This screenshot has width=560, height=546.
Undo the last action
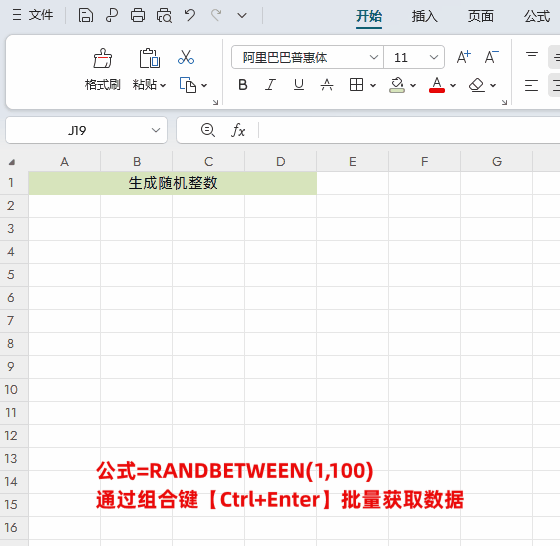190,15
